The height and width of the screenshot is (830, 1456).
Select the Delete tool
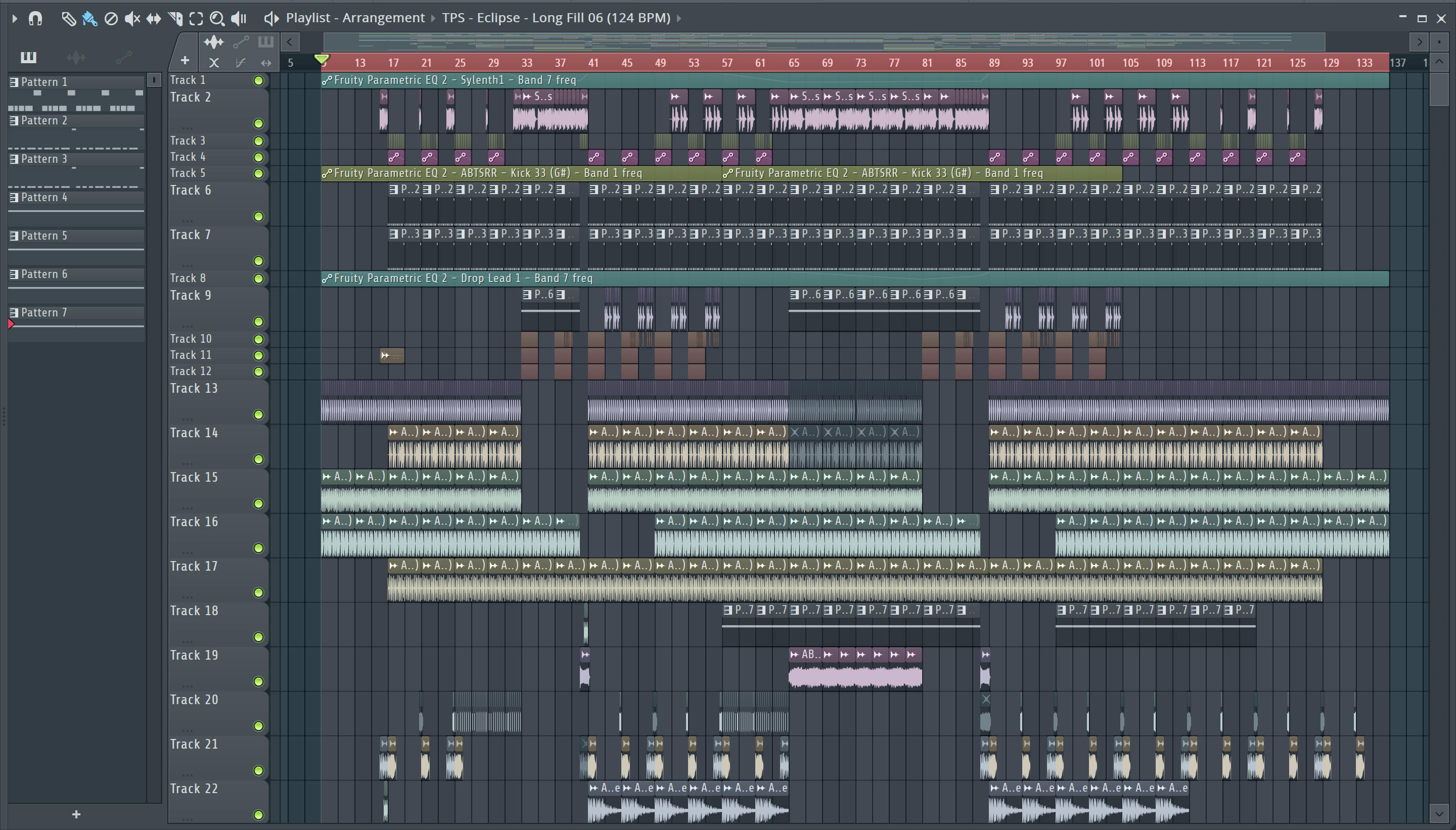tap(111, 19)
